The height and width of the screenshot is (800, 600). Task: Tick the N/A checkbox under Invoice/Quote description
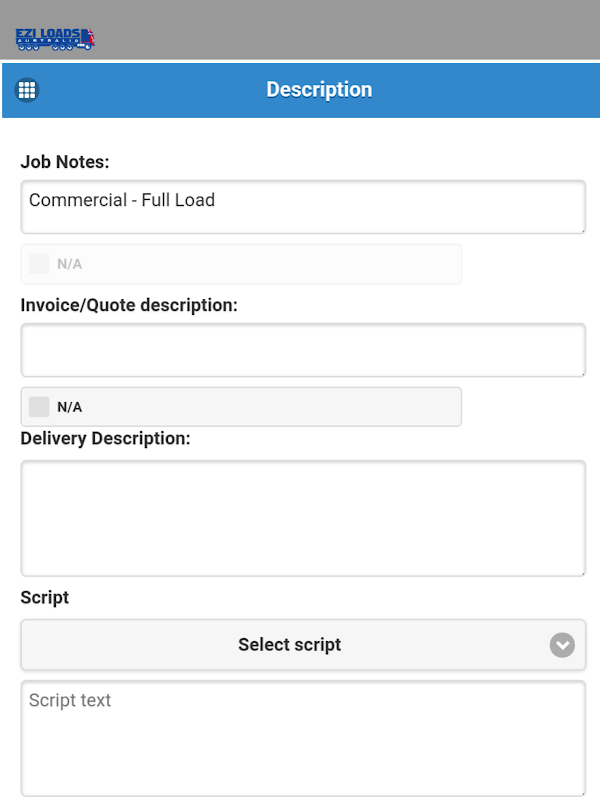pos(39,407)
